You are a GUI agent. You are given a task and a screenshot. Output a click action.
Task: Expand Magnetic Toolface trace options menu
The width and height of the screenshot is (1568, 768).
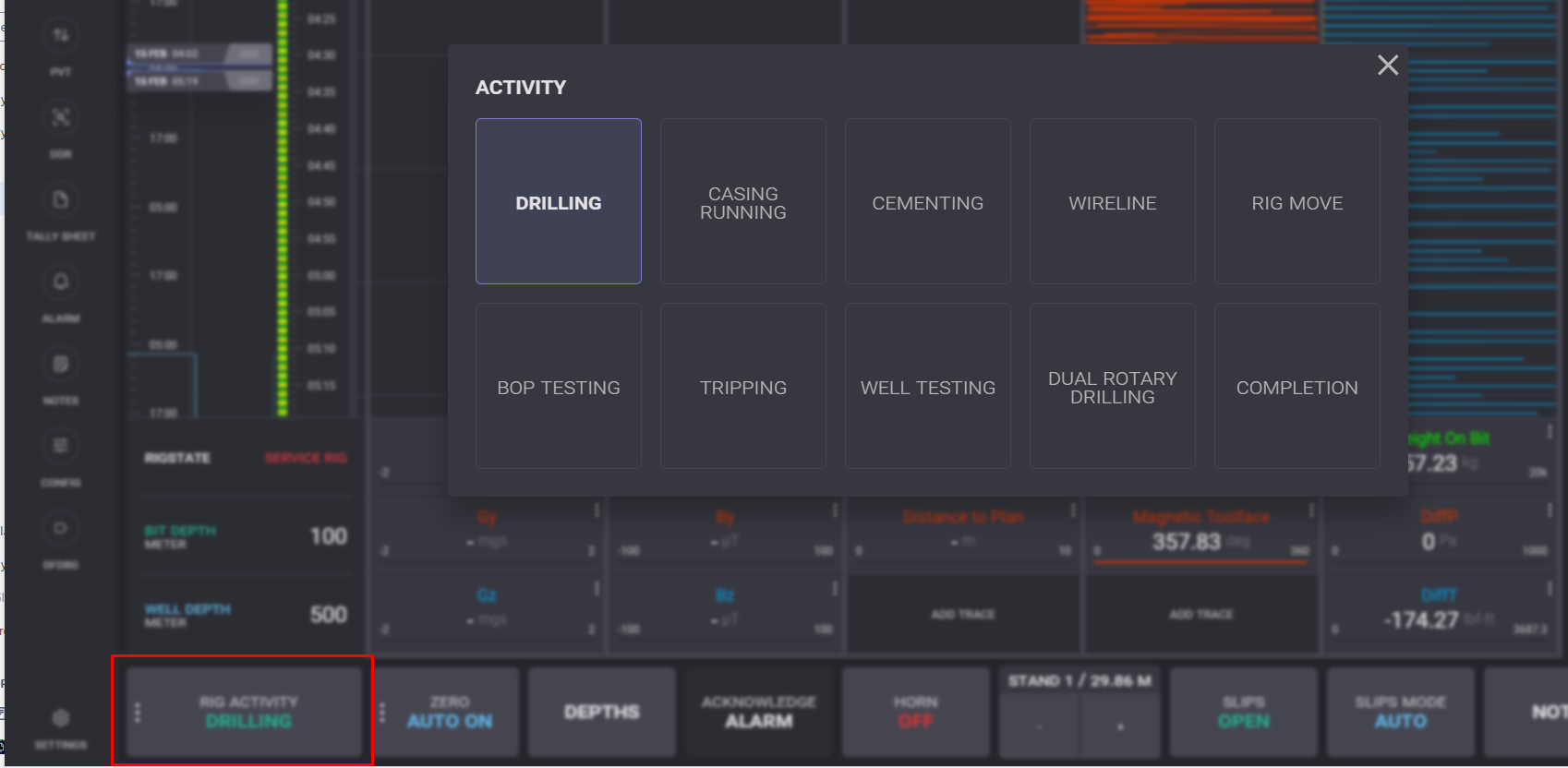(x=1310, y=510)
